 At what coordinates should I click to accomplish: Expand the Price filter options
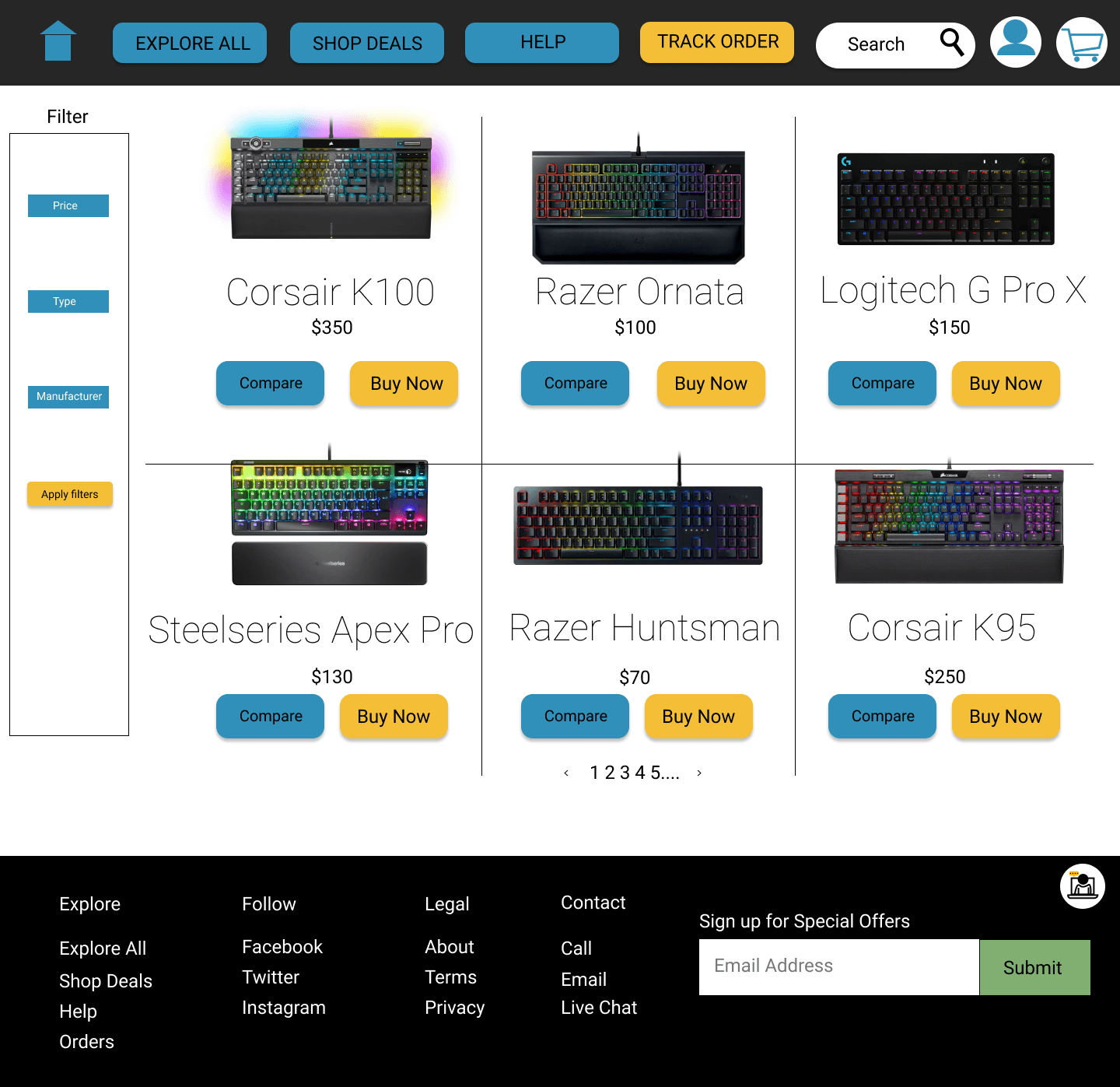point(68,205)
